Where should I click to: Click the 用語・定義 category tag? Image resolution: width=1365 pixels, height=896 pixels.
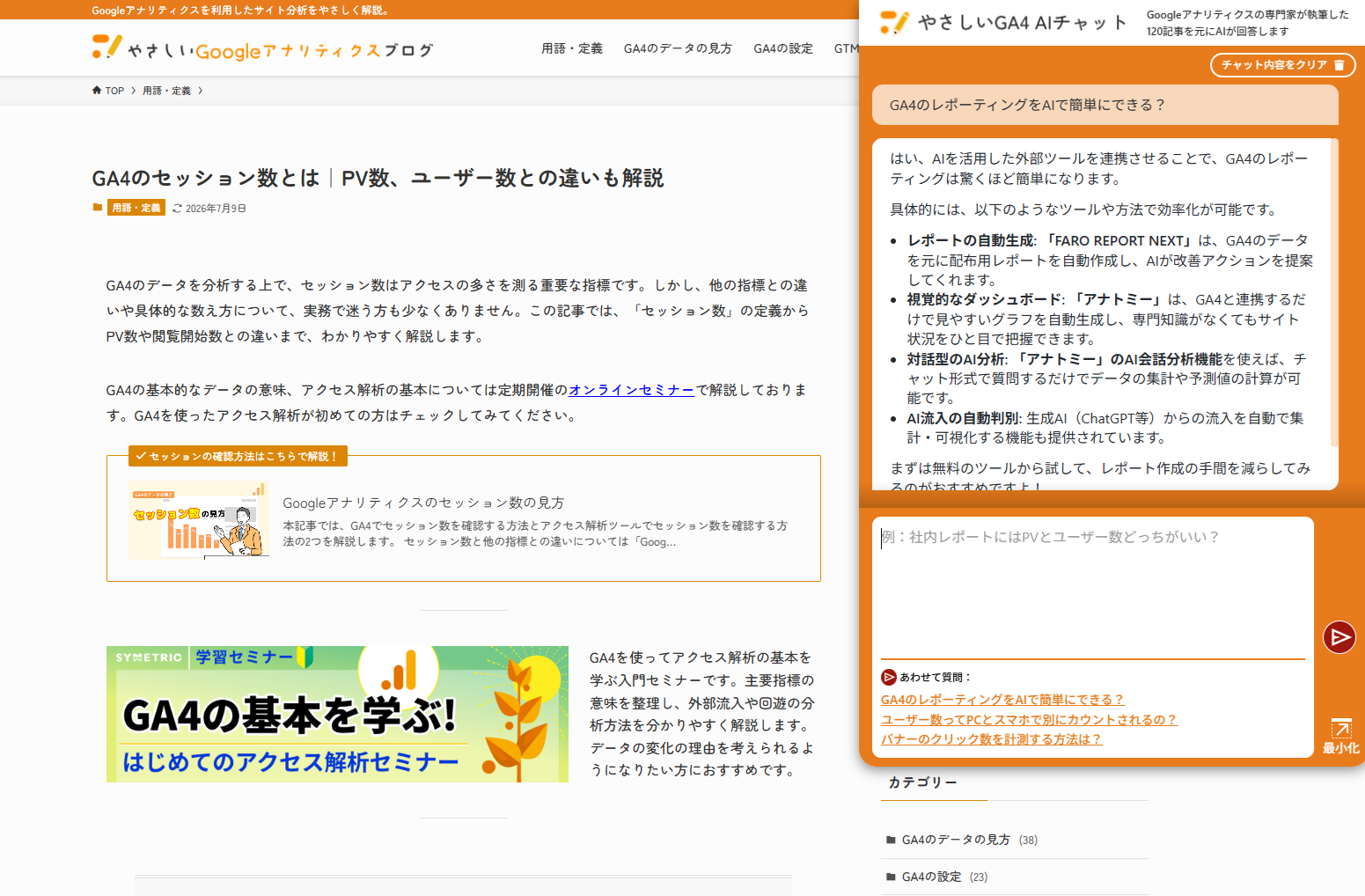coord(136,208)
